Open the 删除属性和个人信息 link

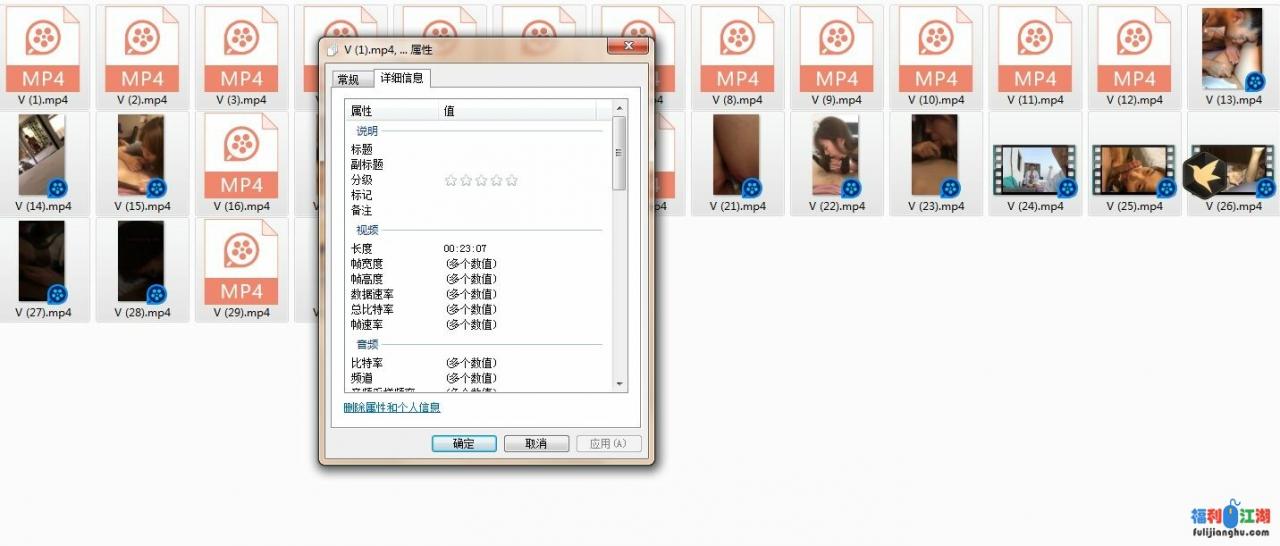pos(391,408)
